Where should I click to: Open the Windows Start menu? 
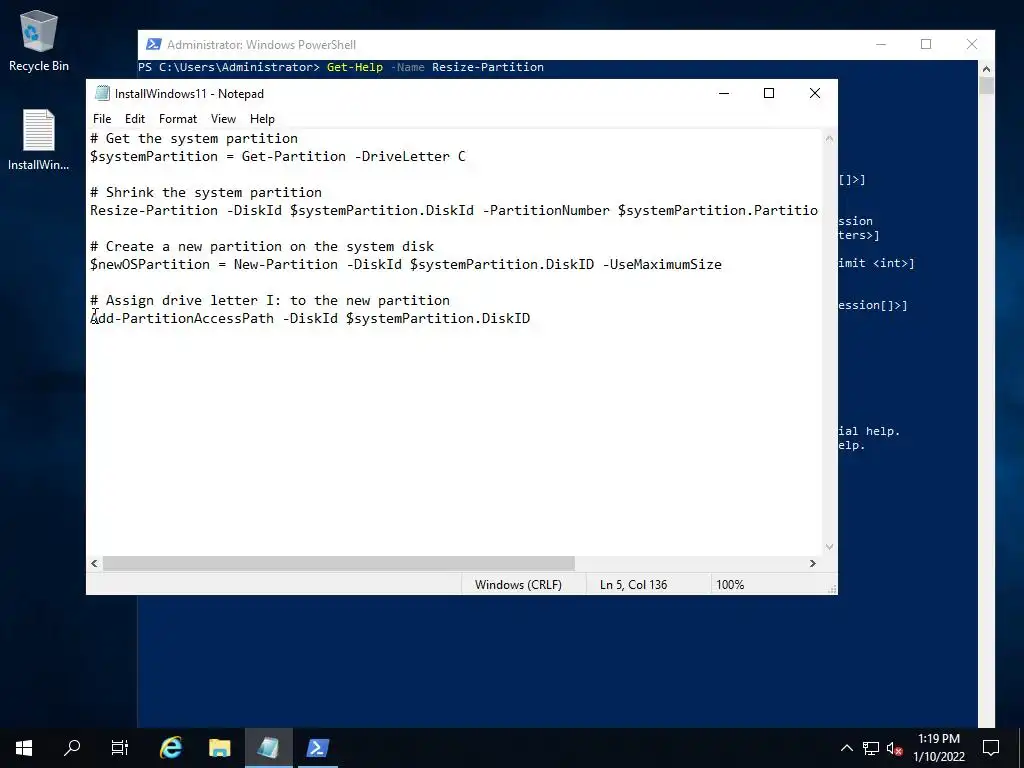pyautogui.click(x=24, y=748)
